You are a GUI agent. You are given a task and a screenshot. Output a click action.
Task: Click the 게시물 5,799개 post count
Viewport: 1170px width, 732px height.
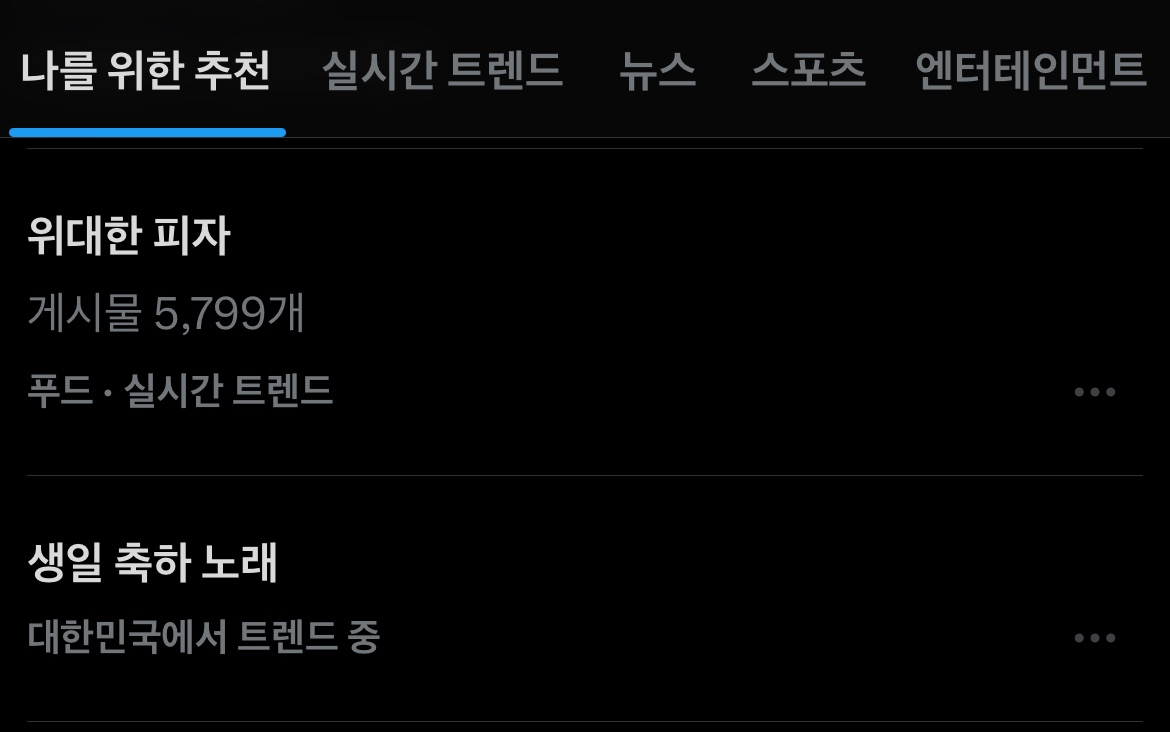[x=166, y=312]
